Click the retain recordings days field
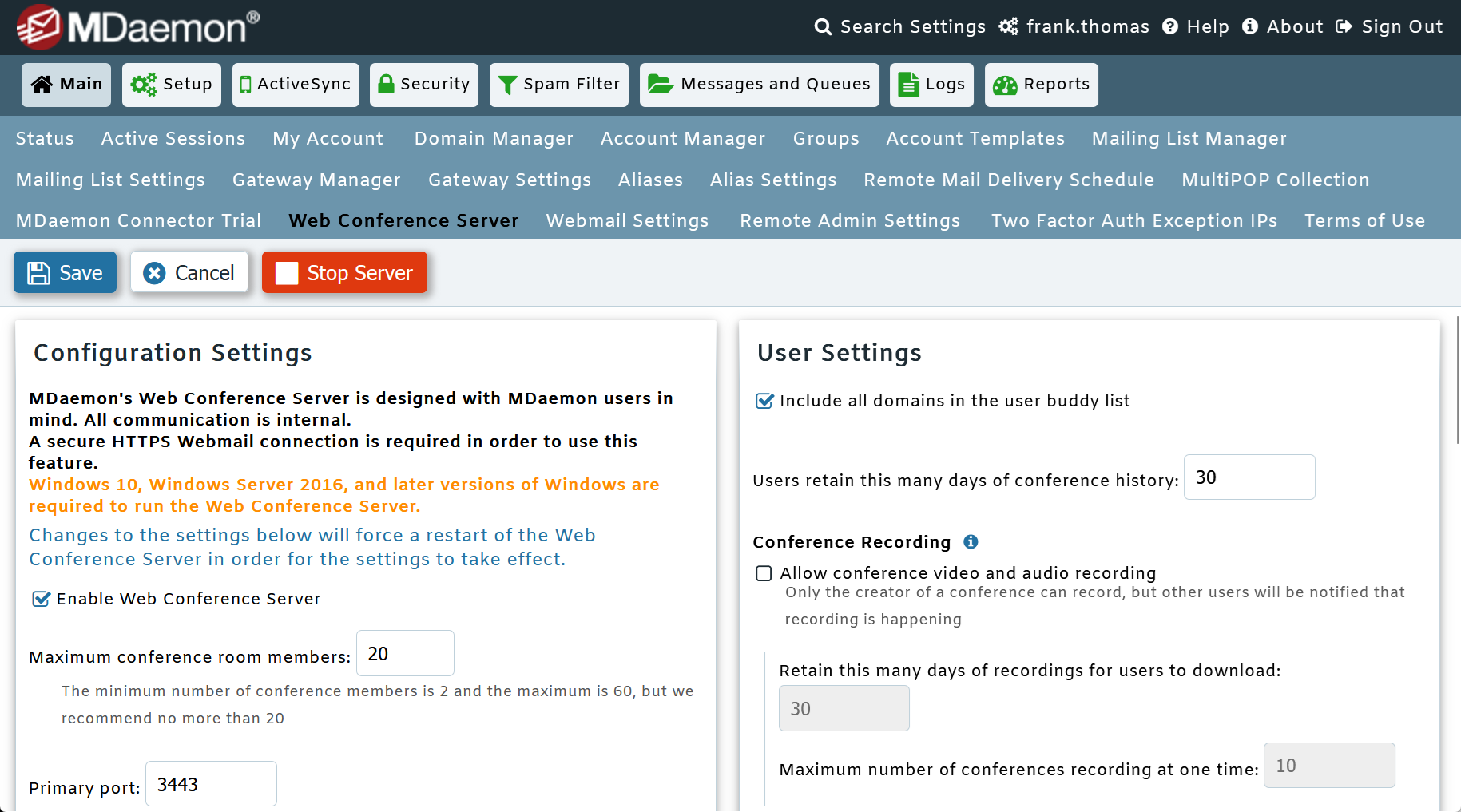Image resolution: width=1461 pixels, height=812 pixels. pos(844,708)
